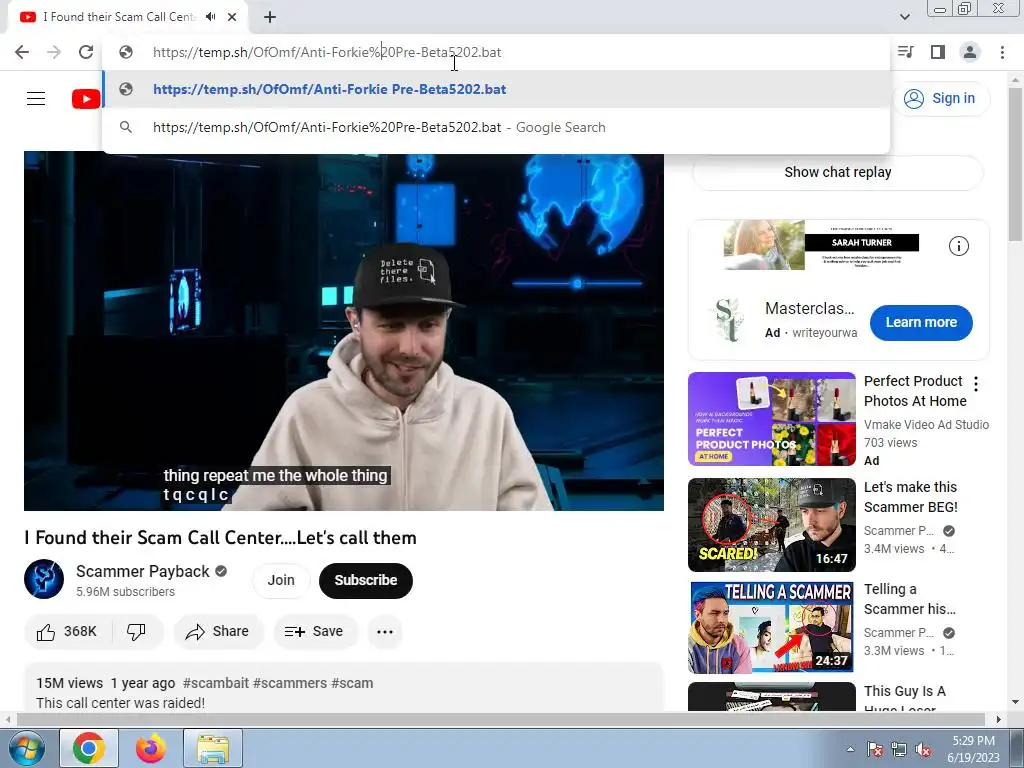Image resolution: width=1024 pixels, height=768 pixels.
Task: Click inside the address bar URL text
Action: pyautogui.click(x=327, y=52)
